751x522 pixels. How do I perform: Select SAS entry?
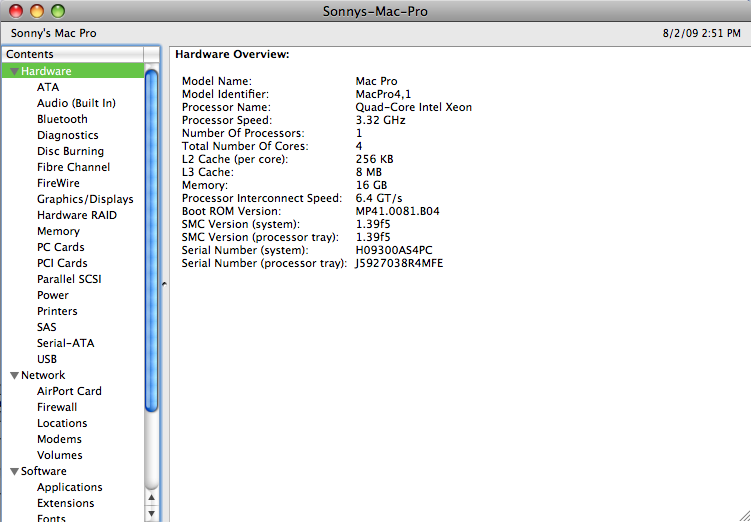pyautogui.click(x=46, y=327)
